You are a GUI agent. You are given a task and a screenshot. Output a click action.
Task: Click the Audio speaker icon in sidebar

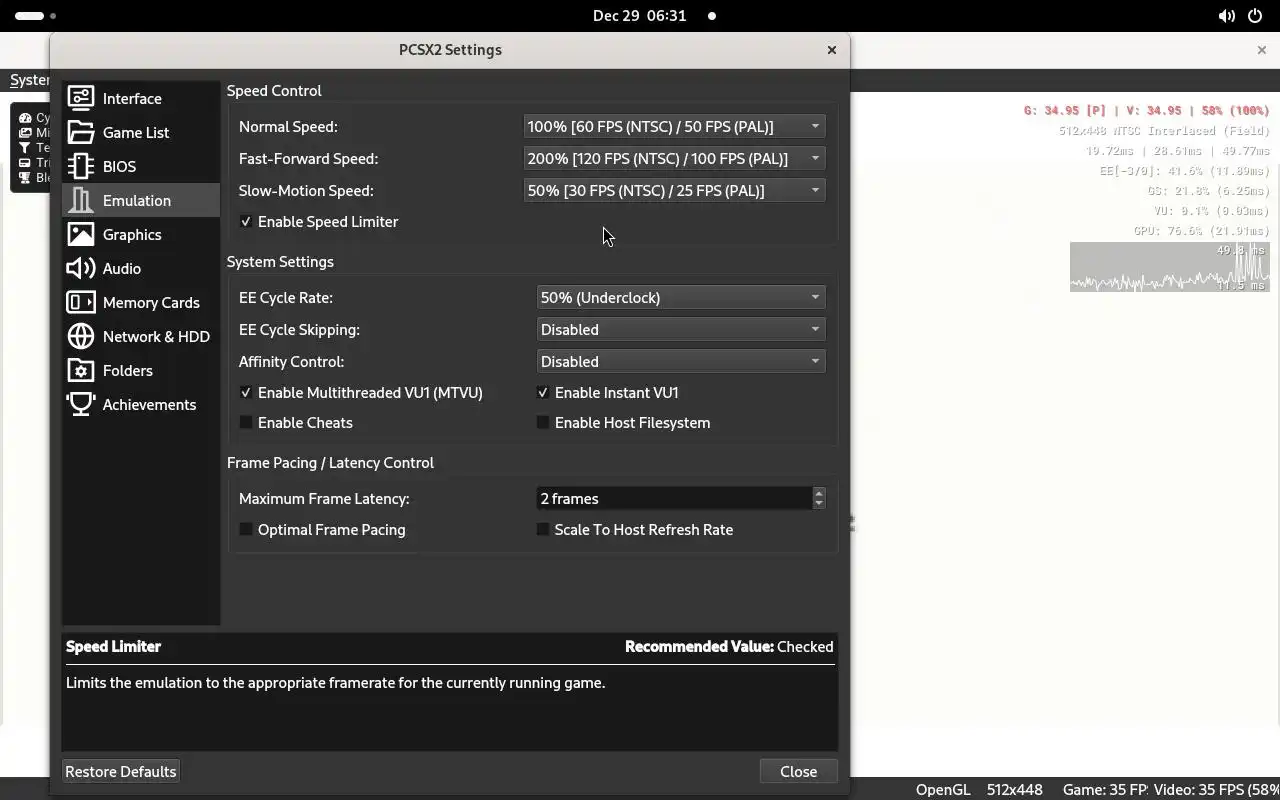[81, 268]
